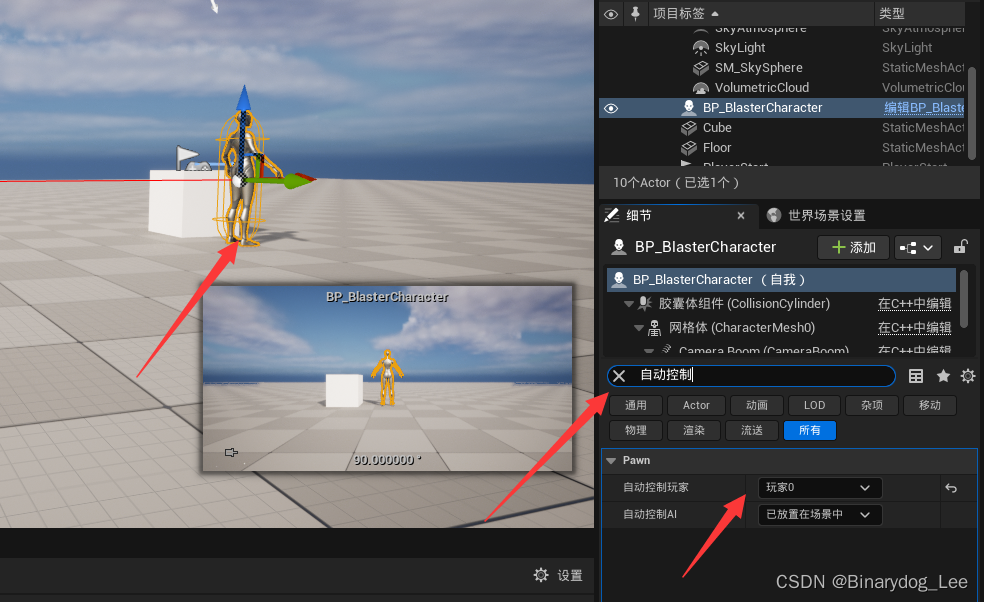Toggle property matrix table icon
The height and width of the screenshot is (602, 984).
(x=916, y=376)
